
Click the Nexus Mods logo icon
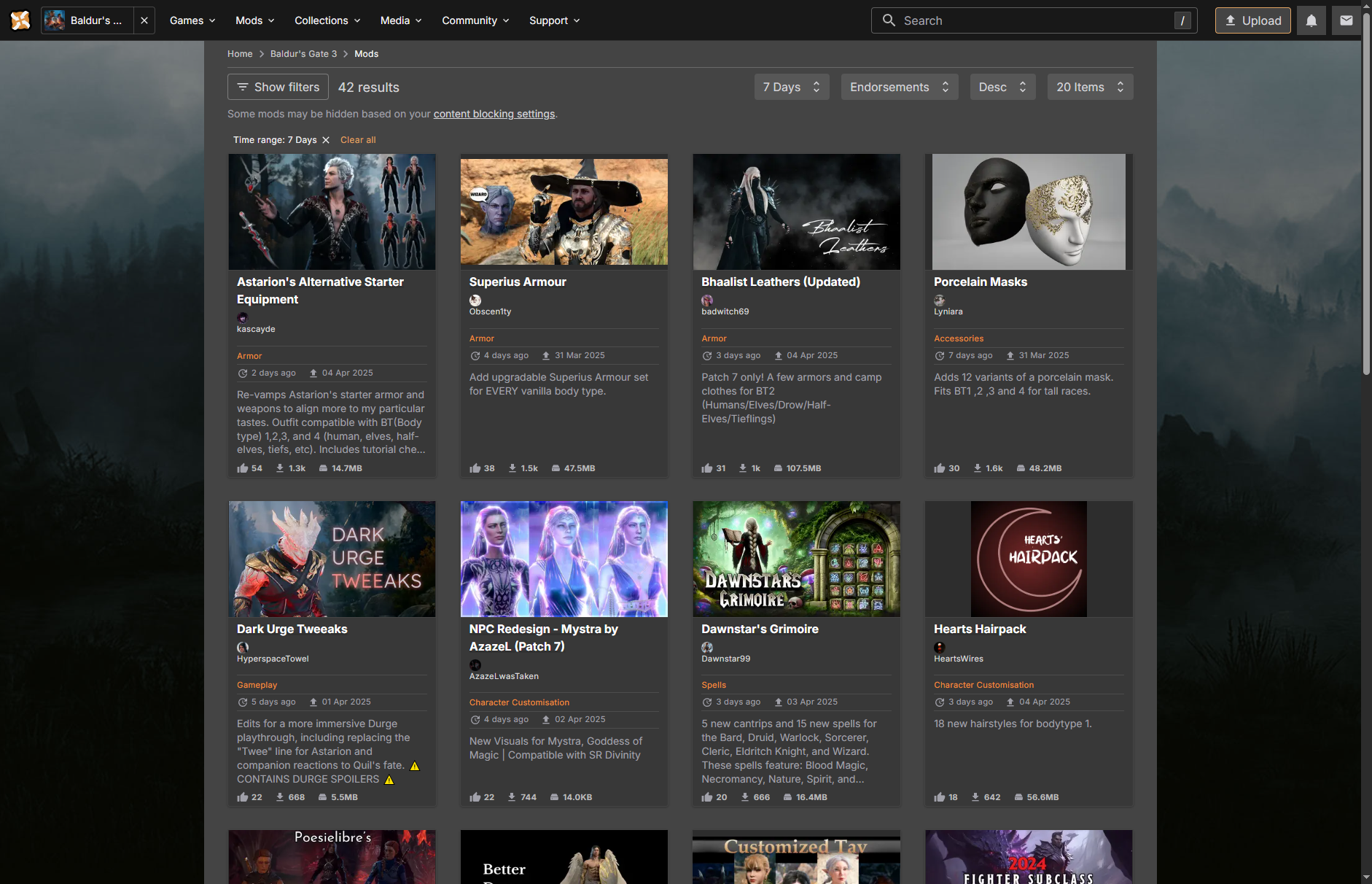coord(20,20)
